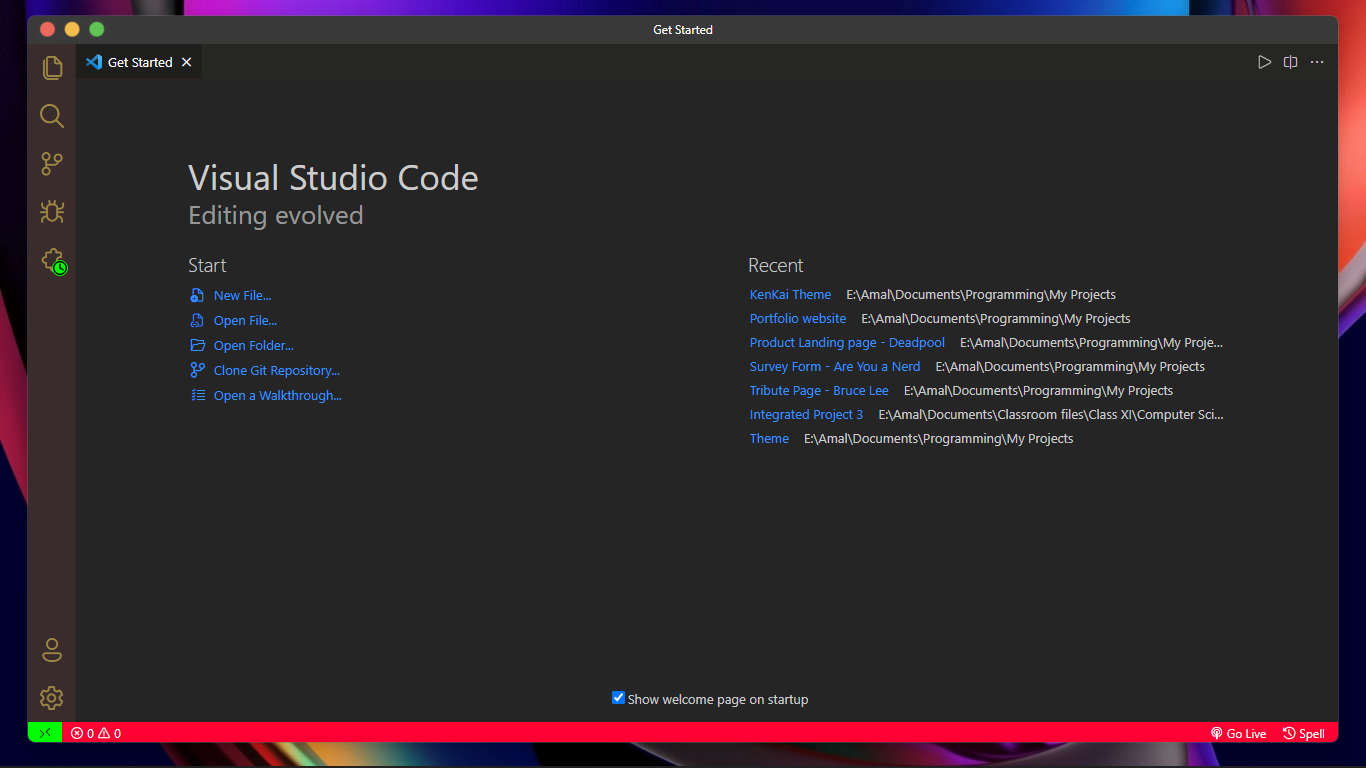Open recent project named Theme

(769, 438)
